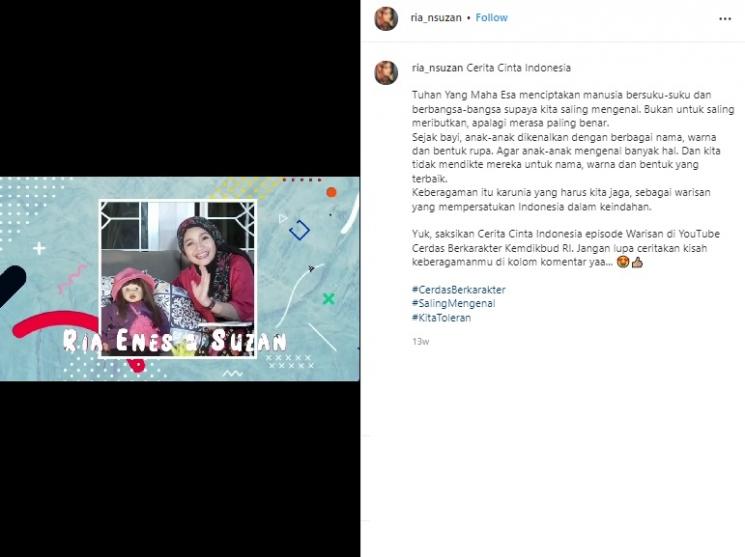Click the profile avatar beside the caption
Screen dimensions: 745x557
386,73
